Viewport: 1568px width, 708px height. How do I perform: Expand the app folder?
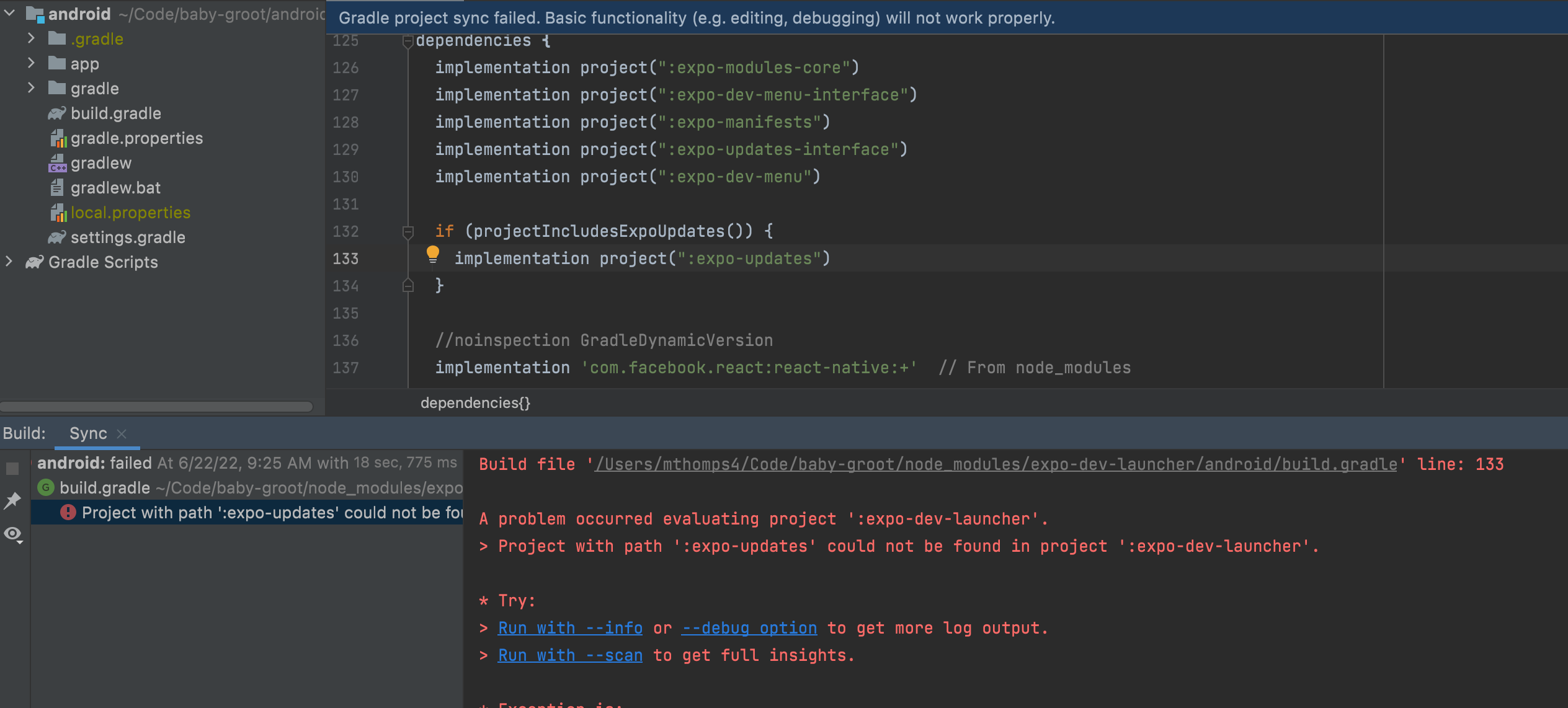click(x=30, y=63)
